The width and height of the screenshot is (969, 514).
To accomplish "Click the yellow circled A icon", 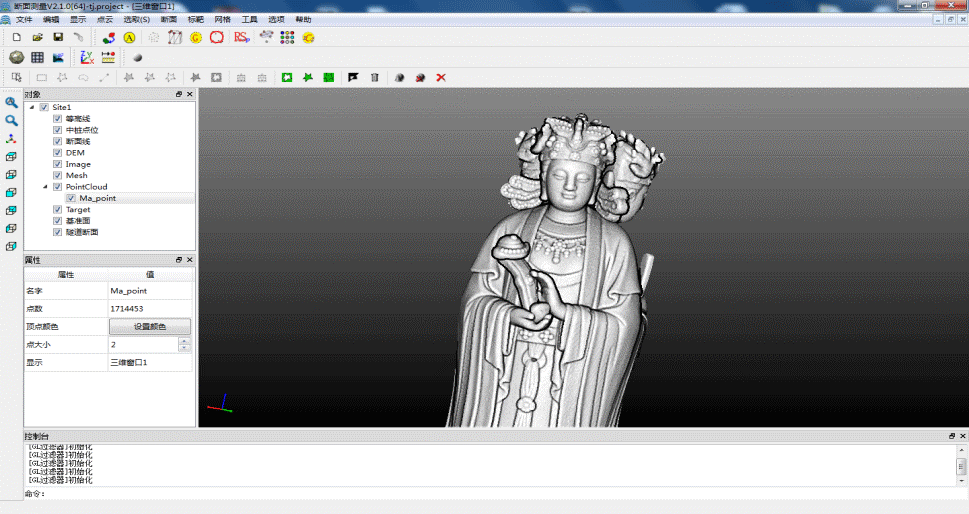I will 129,37.
